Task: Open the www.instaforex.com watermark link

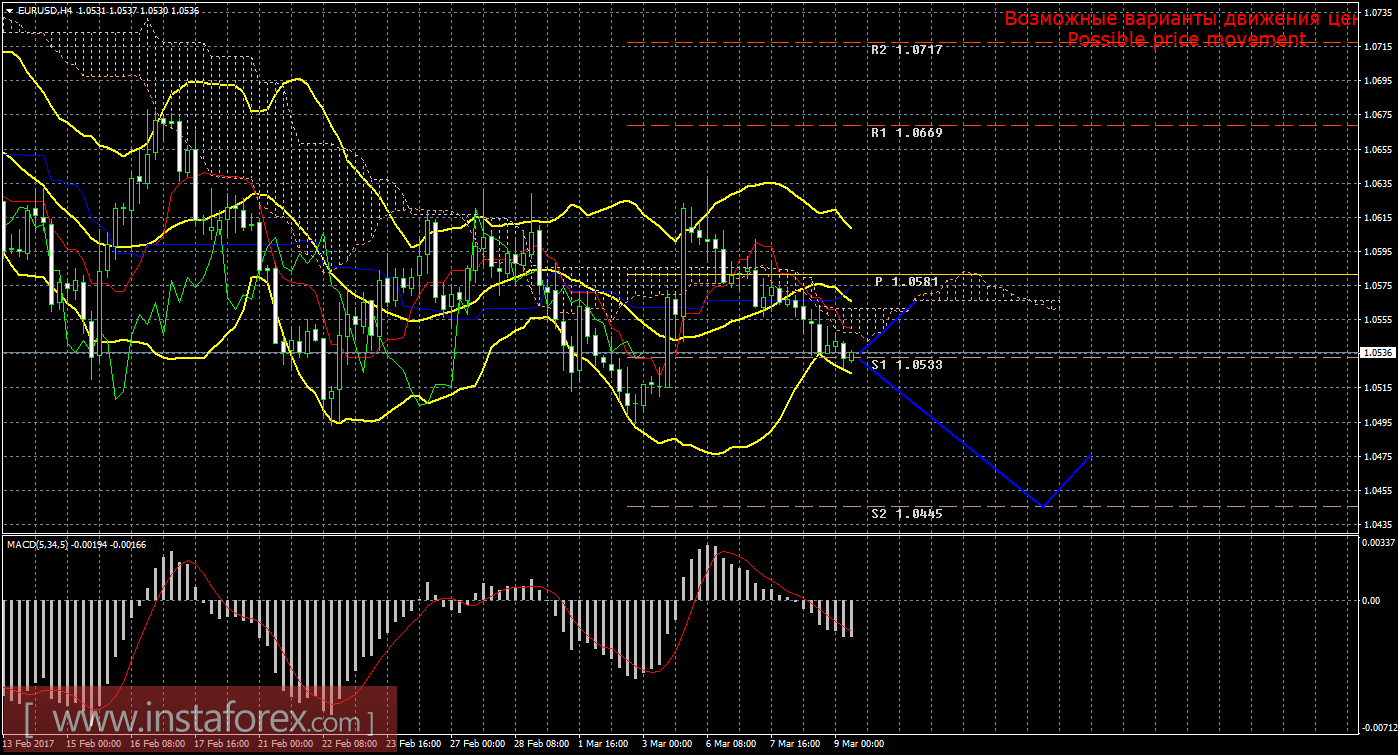Action: coord(200,719)
